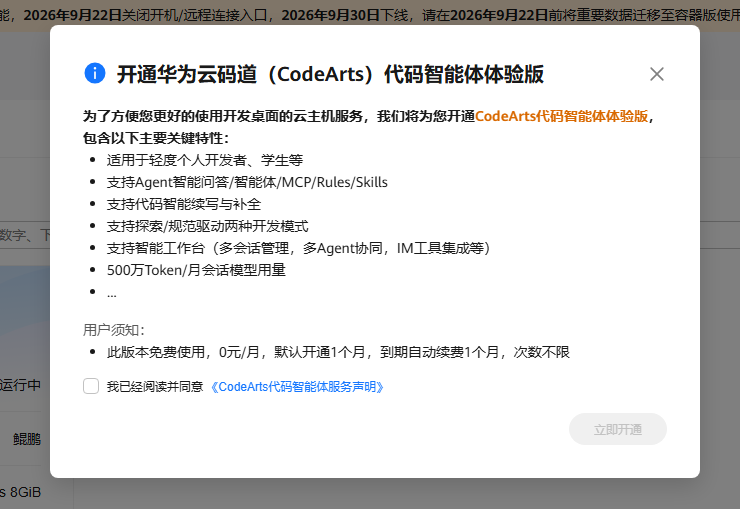This screenshot has height=509, width=740.
Task: Click the 此版本免费使用 pricing notice line
Action: 338,352
